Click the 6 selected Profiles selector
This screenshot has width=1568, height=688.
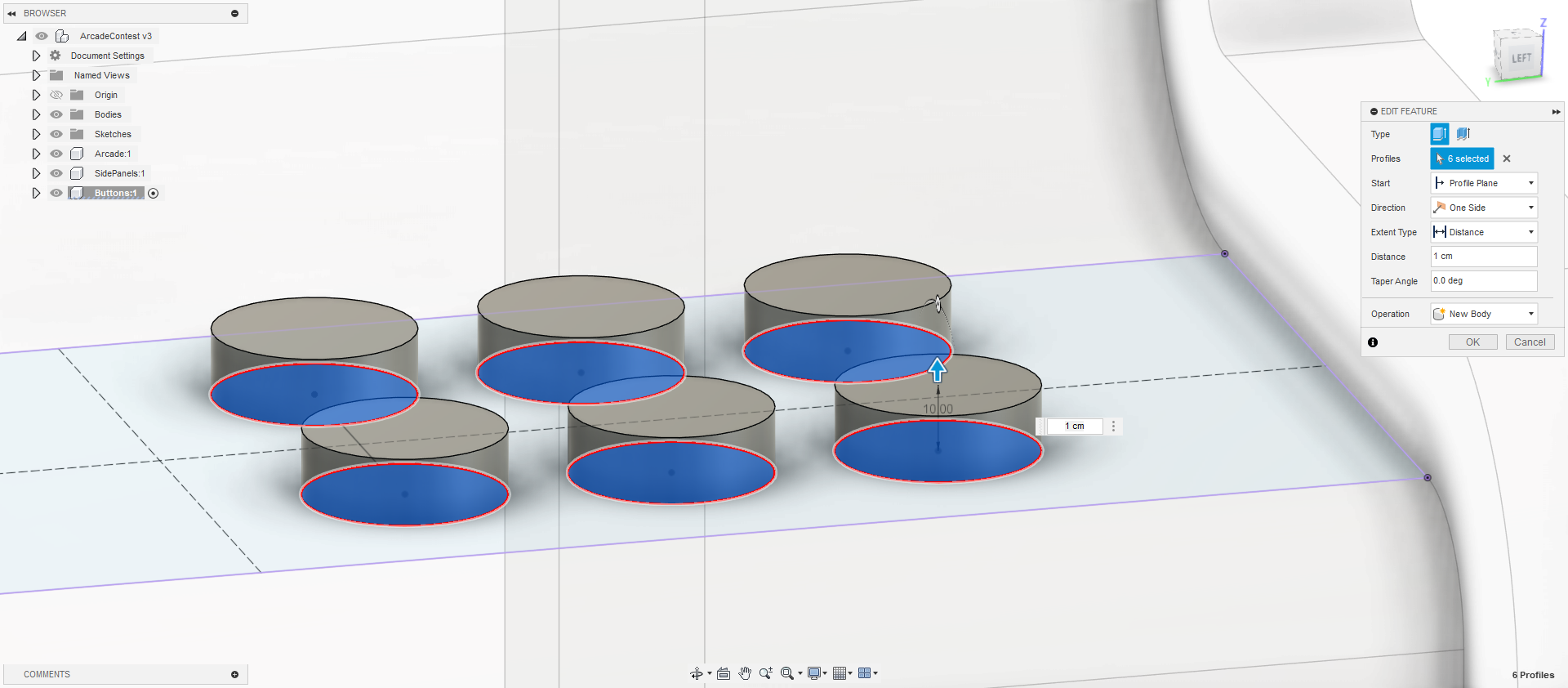pyautogui.click(x=1462, y=159)
